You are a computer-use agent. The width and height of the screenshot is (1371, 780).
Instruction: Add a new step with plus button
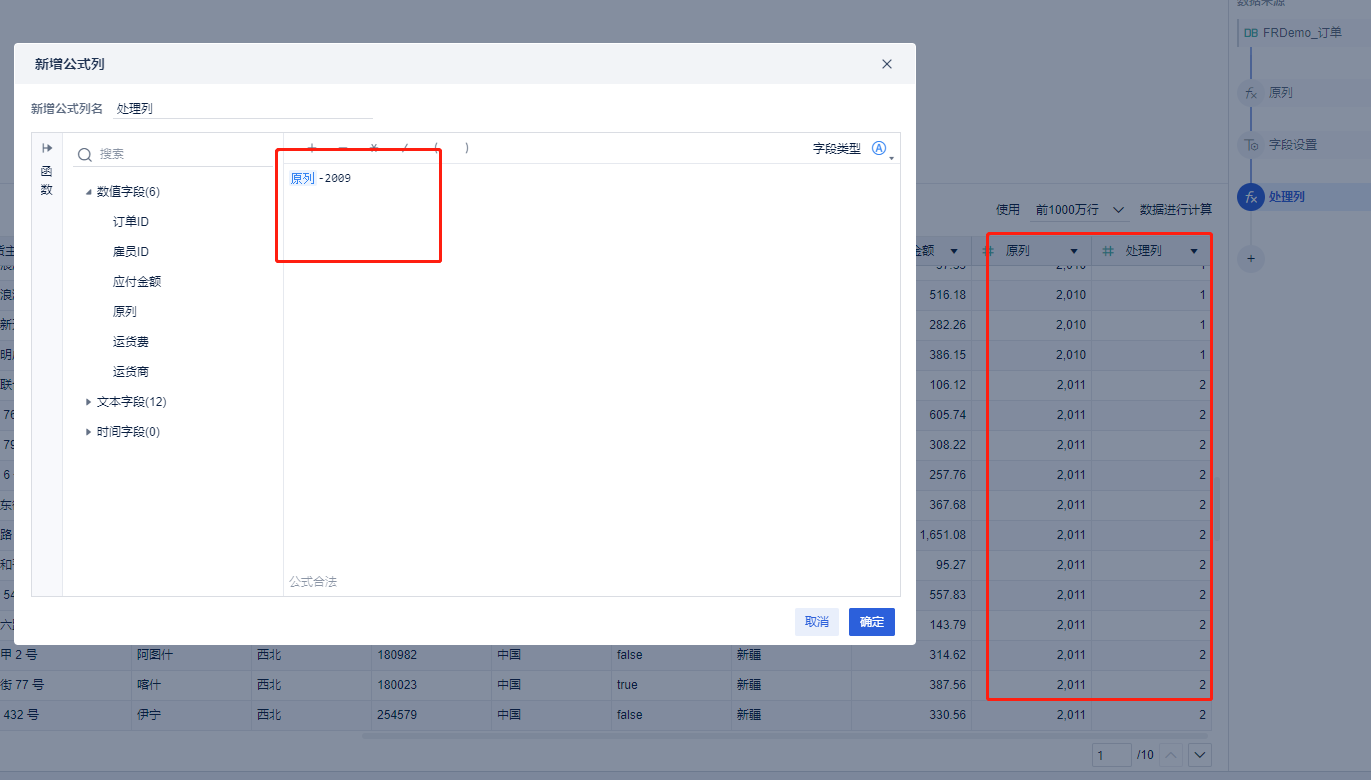(x=1250, y=259)
